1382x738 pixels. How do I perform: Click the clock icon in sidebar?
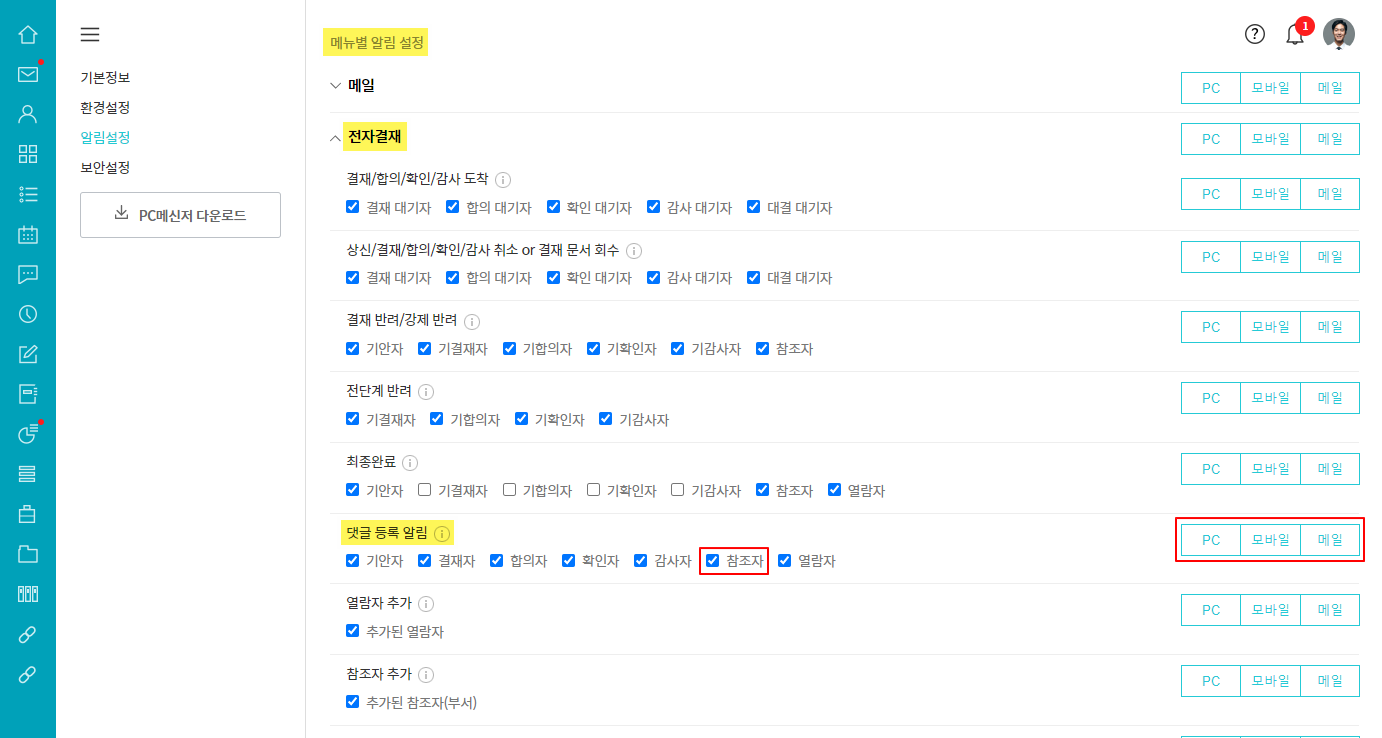pos(28,314)
